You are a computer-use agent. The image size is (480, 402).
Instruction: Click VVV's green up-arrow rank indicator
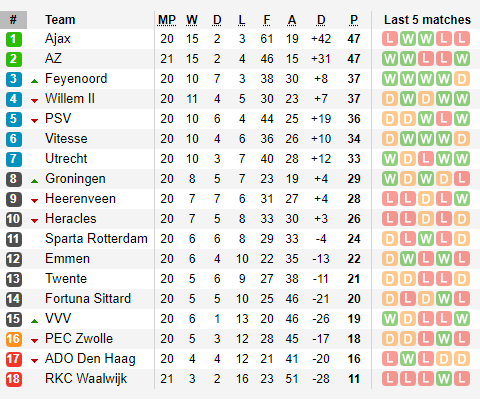34,321
